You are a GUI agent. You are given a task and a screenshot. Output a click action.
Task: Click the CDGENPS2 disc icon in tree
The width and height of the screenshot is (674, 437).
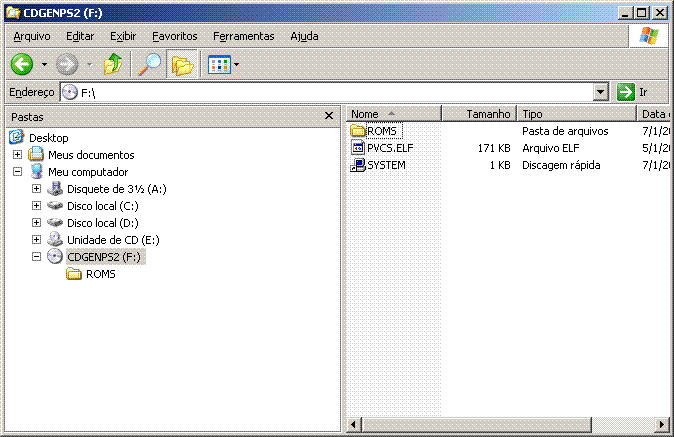point(55,257)
